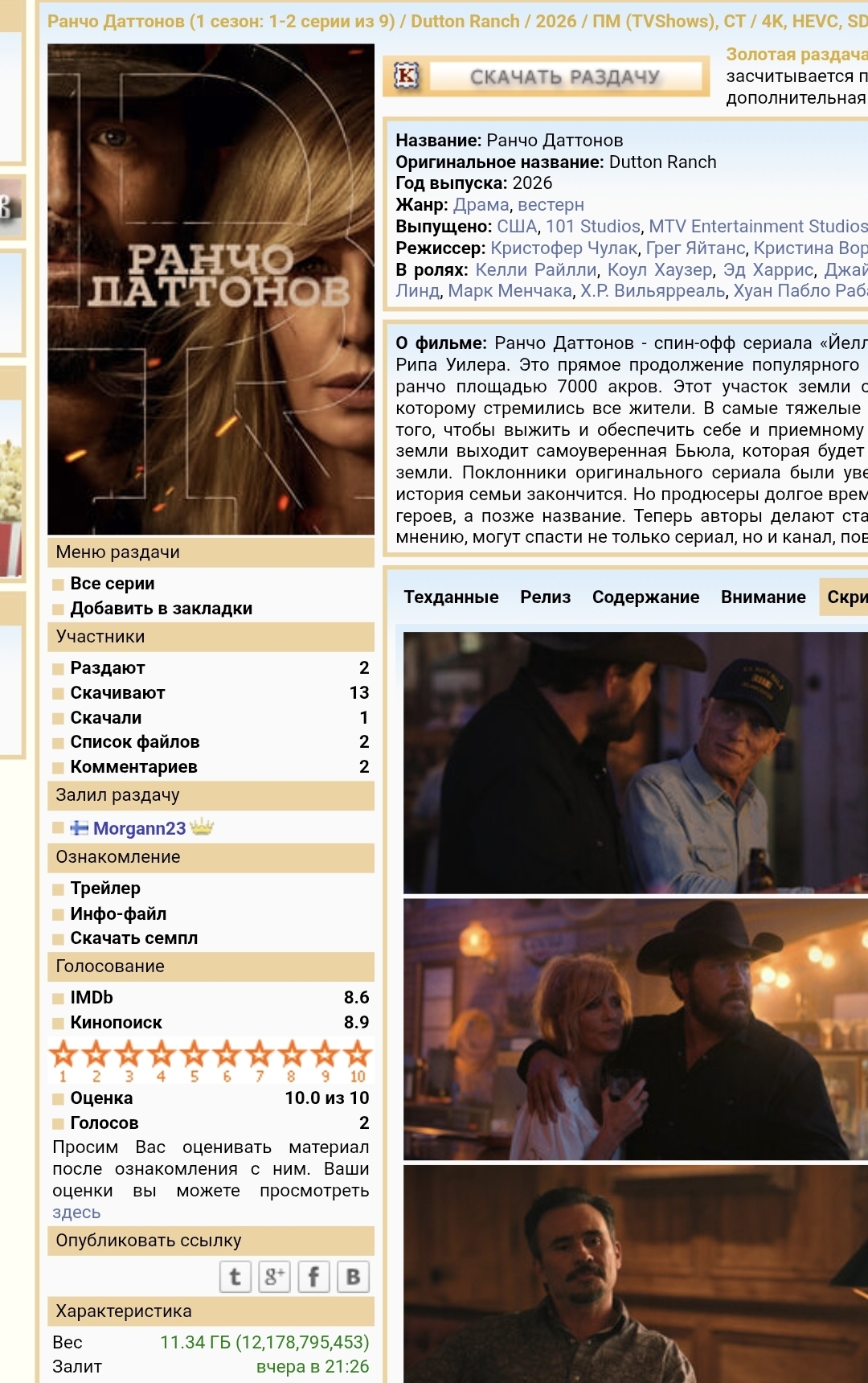Click the США country link
The height and width of the screenshot is (1383, 868).
(517, 227)
